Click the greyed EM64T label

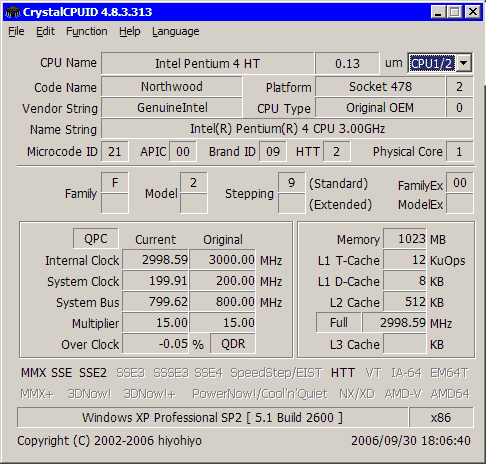tap(449, 373)
